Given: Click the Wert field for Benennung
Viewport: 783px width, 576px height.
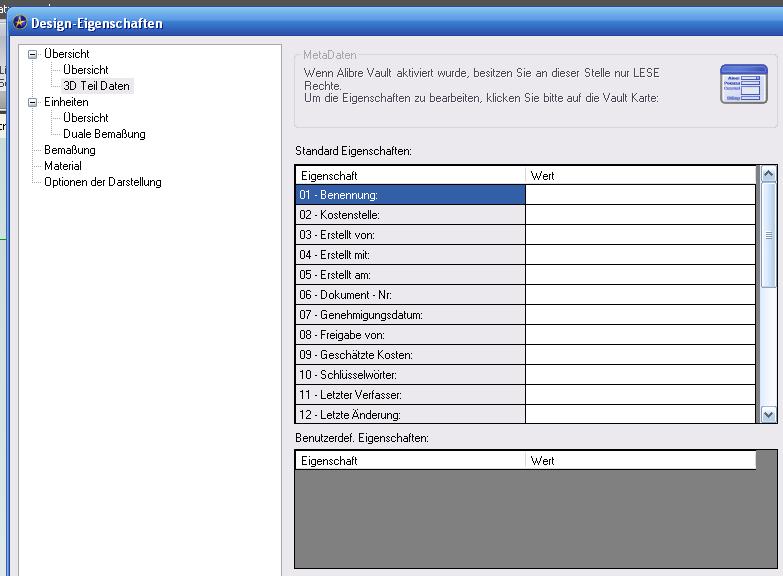Looking at the screenshot, I should pyautogui.click(x=641, y=195).
